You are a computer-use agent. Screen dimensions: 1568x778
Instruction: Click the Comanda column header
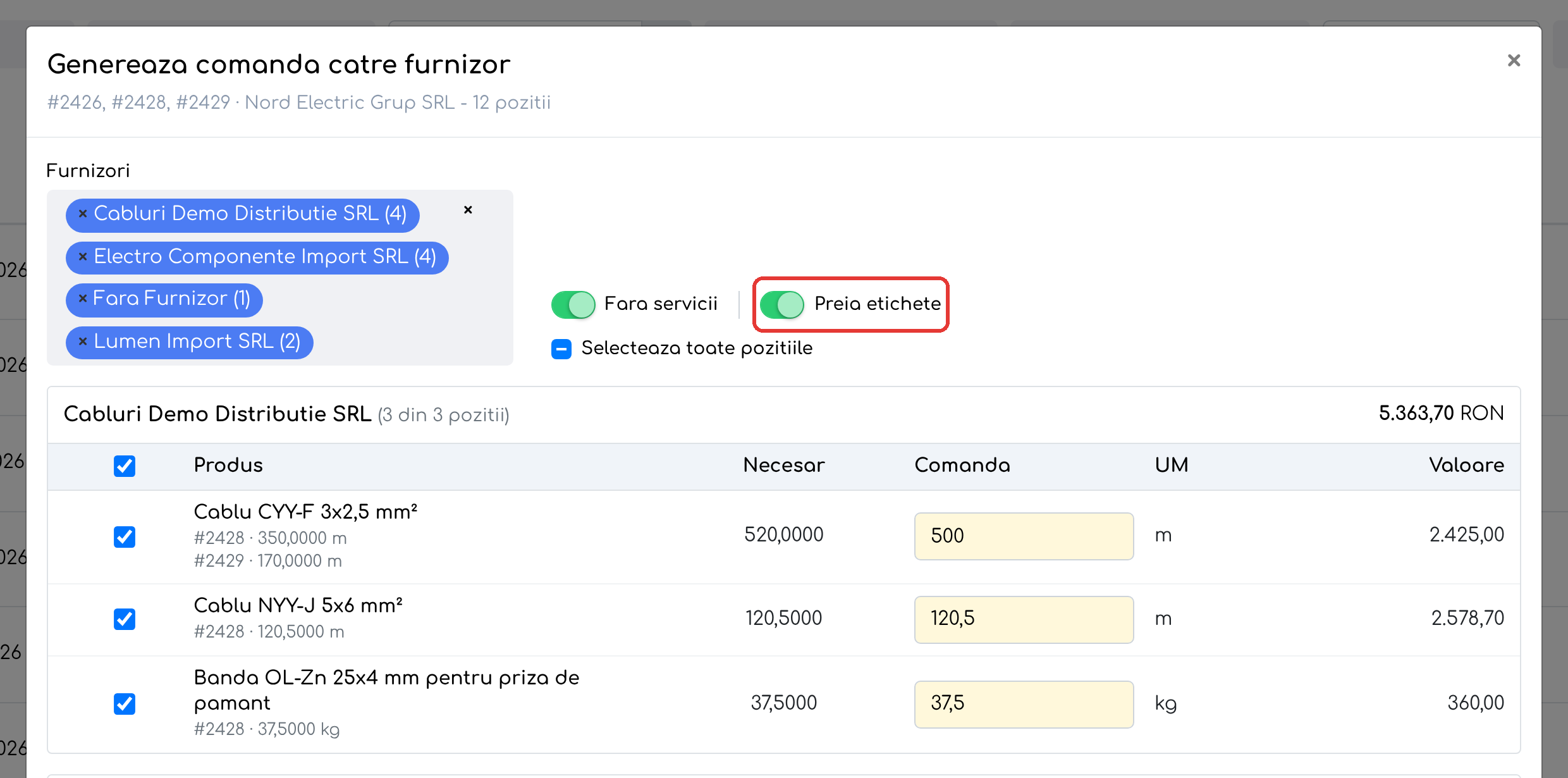coord(962,466)
